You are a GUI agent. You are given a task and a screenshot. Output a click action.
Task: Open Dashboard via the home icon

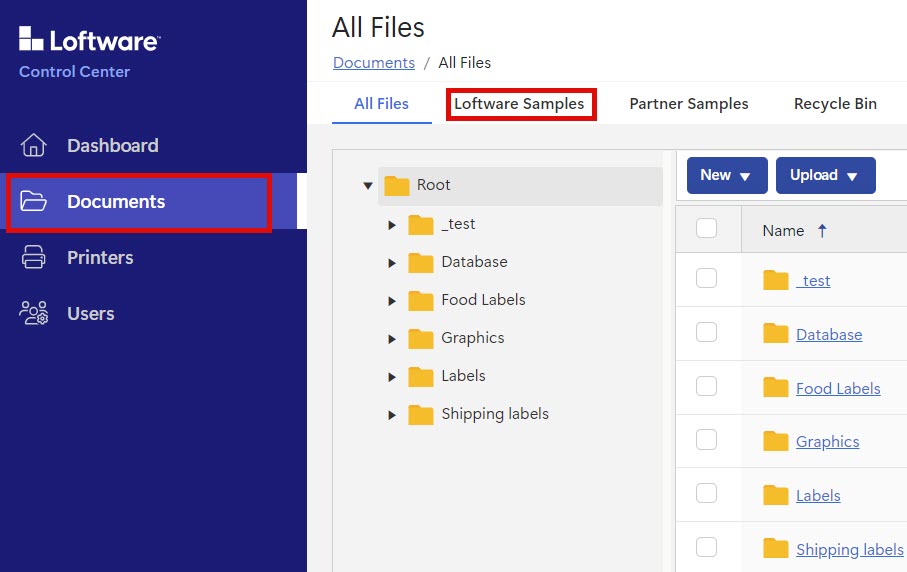[x=34, y=146]
